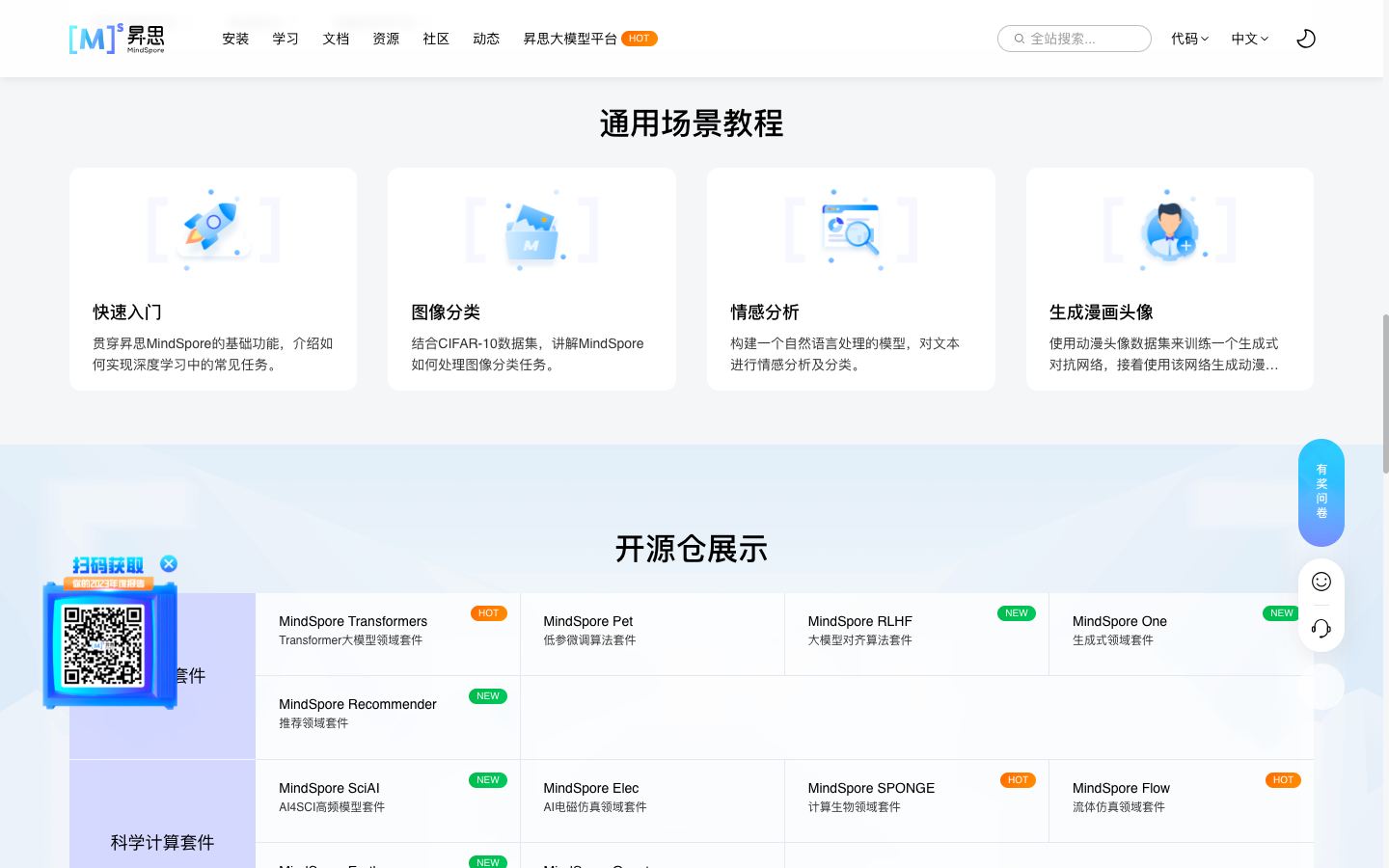Open 昇思大模型平台 link

pyautogui.click(x=570, y=39)
